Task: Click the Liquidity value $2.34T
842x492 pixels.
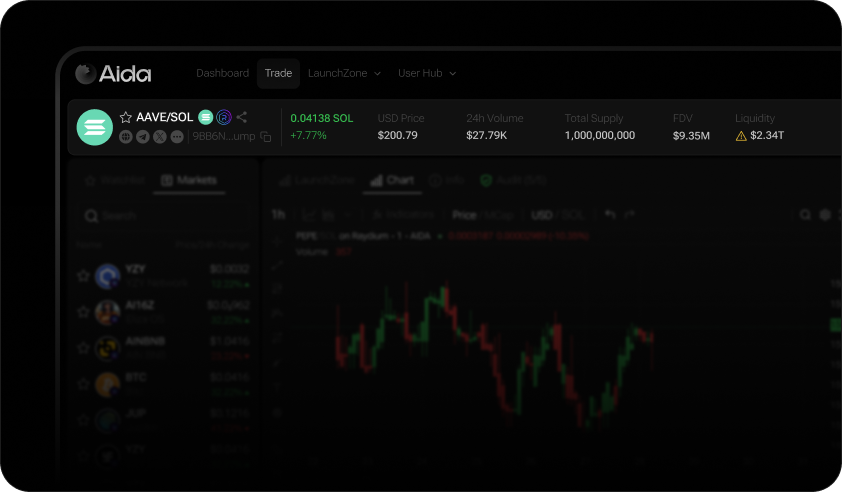Action: click(x=767, y=135)
